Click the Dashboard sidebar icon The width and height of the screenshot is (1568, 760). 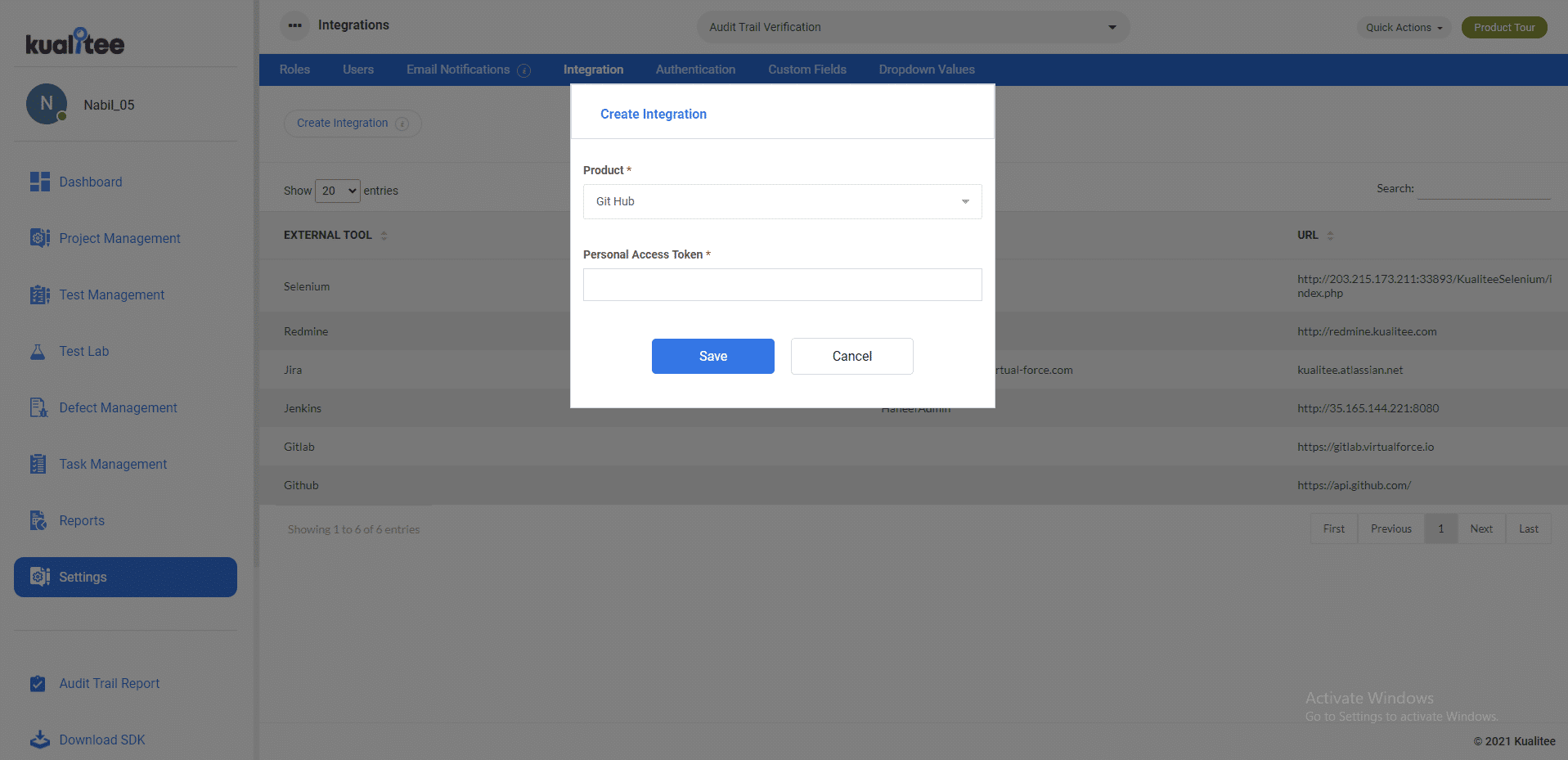pyautogui.click(x=39, y=182)
